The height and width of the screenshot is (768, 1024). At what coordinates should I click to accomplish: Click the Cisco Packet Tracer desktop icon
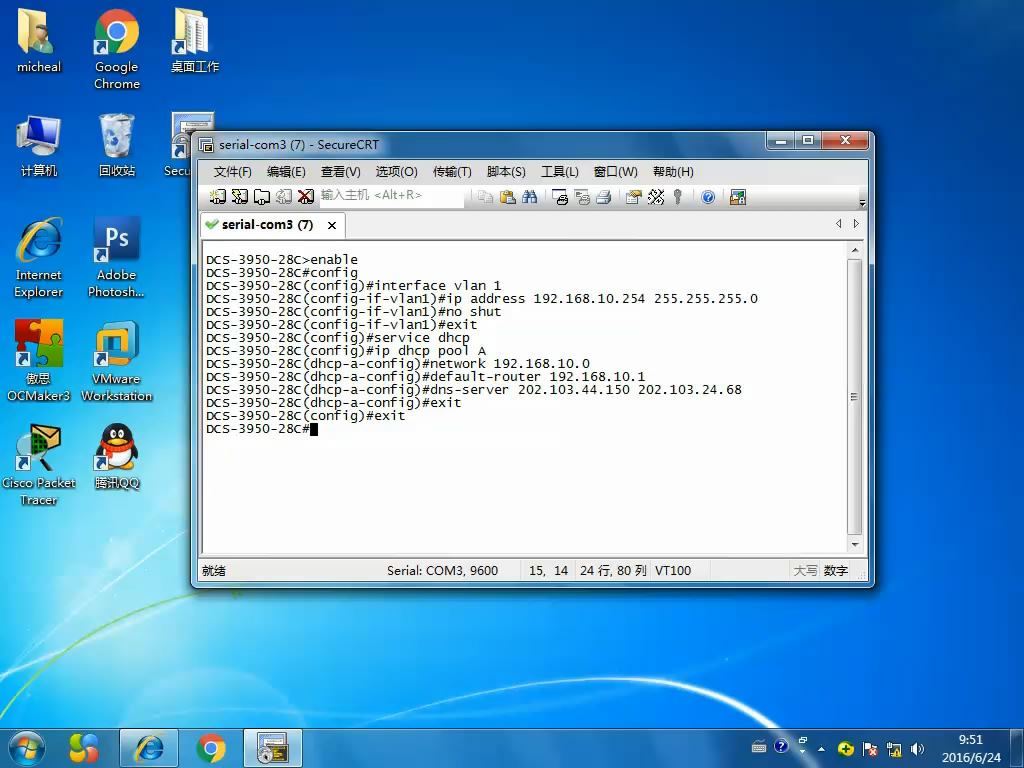point(39,464)
